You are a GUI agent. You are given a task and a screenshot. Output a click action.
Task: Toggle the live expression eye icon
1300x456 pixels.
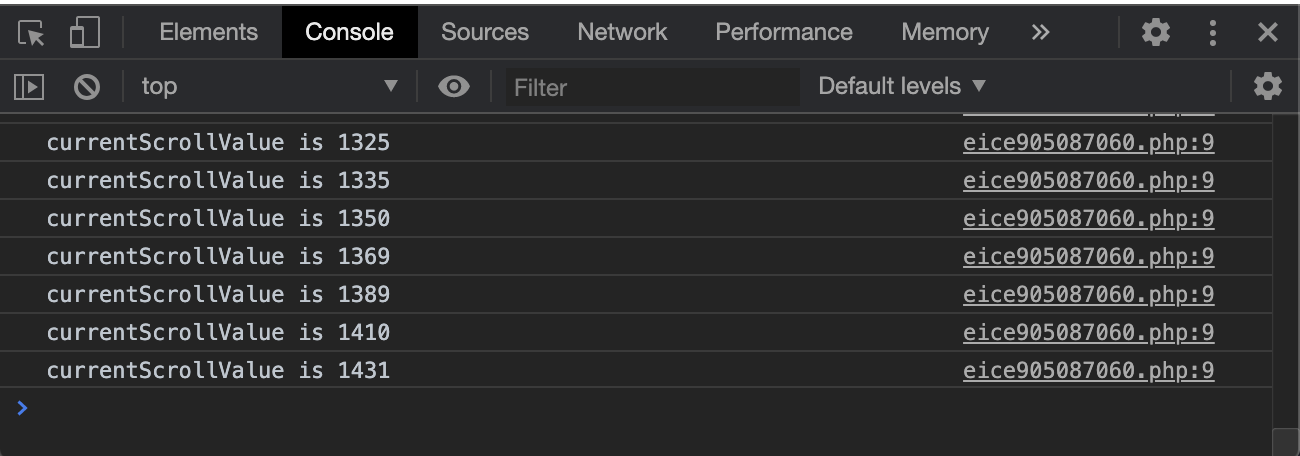[x=454, y=87]
